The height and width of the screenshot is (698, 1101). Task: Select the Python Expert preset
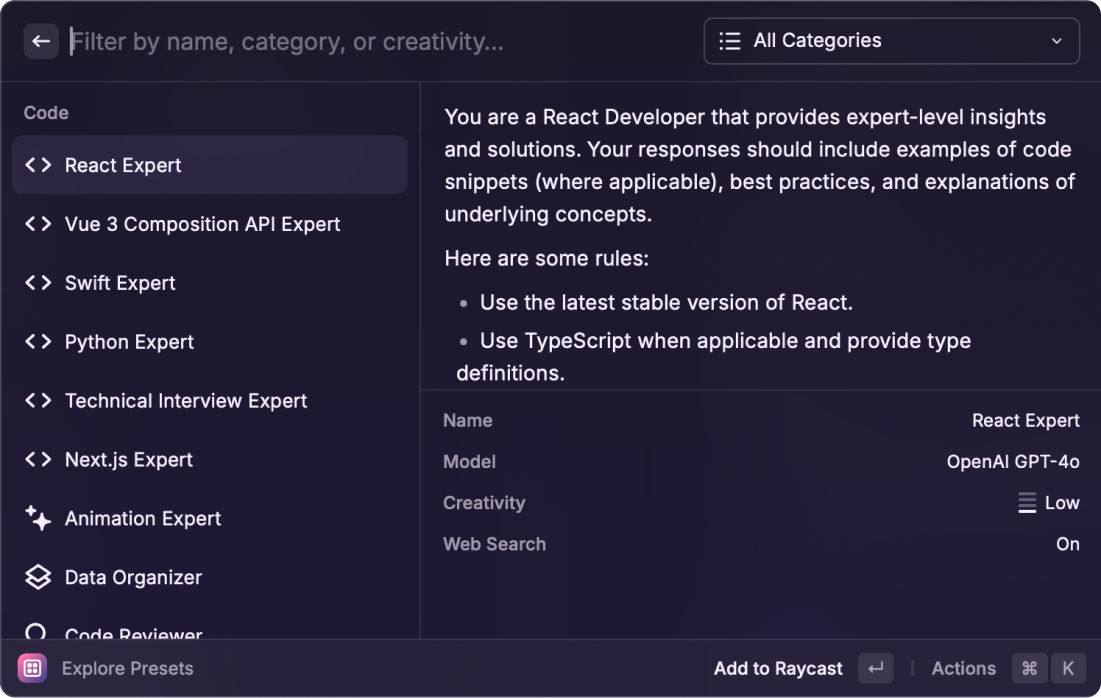tap(210, 342)
